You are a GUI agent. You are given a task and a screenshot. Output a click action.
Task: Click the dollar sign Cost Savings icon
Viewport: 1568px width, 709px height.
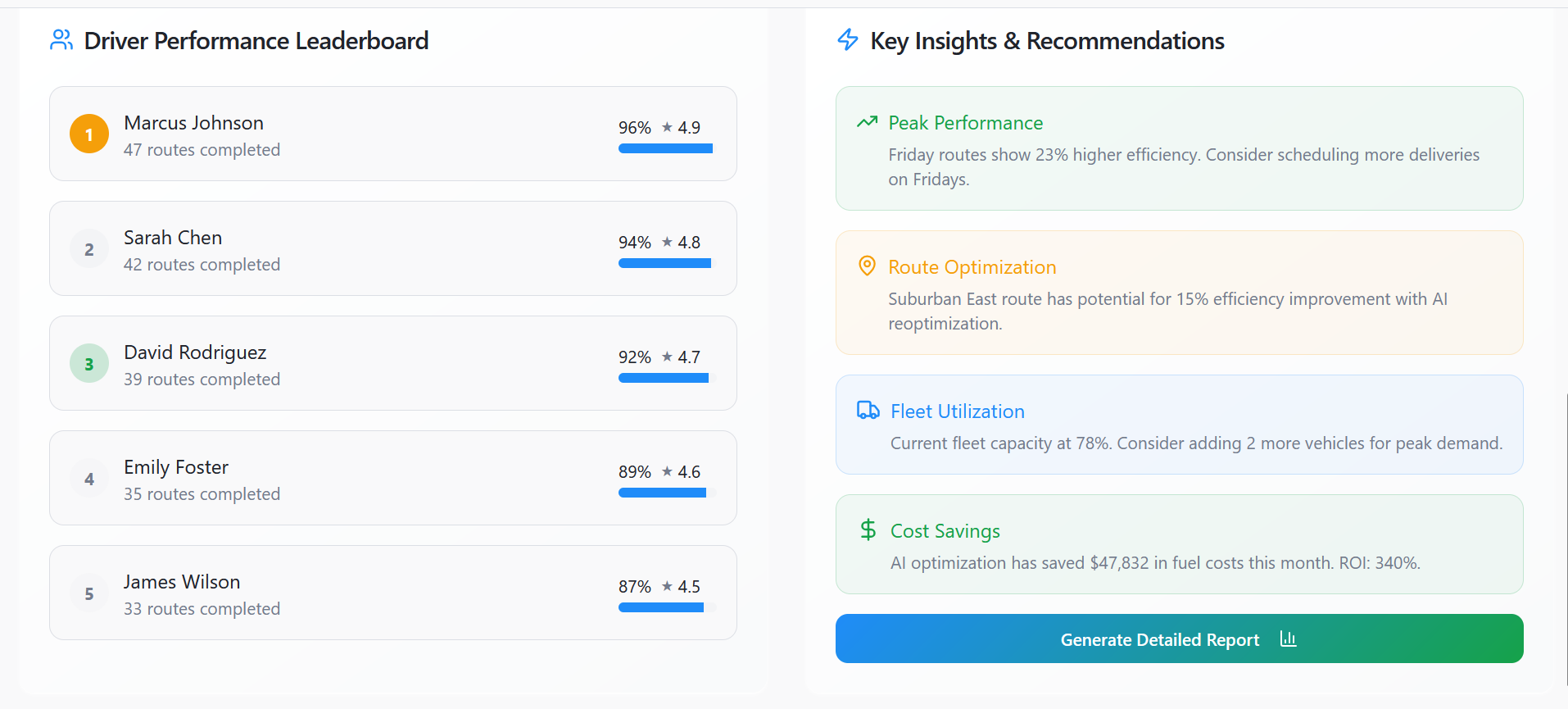(x=868, y=529)
